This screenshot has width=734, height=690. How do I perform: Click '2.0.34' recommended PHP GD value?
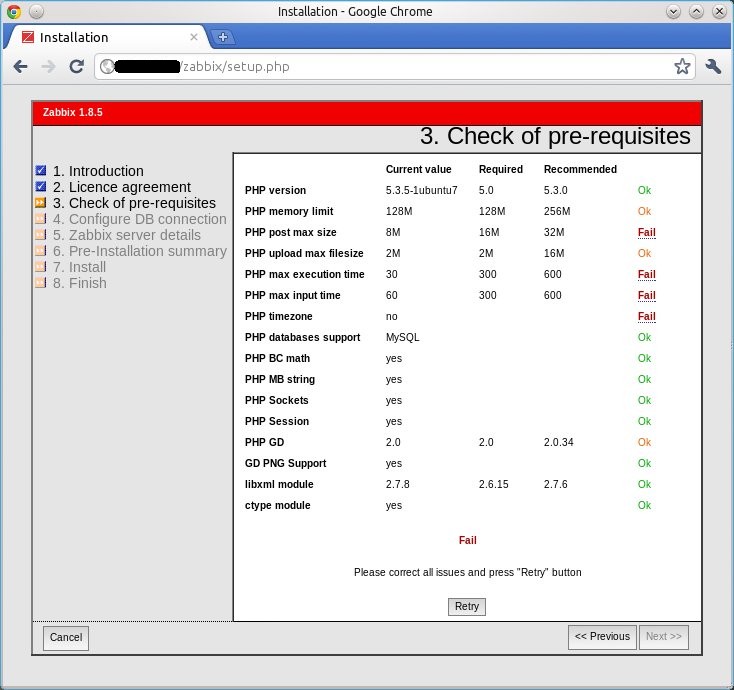click(558, 442)
